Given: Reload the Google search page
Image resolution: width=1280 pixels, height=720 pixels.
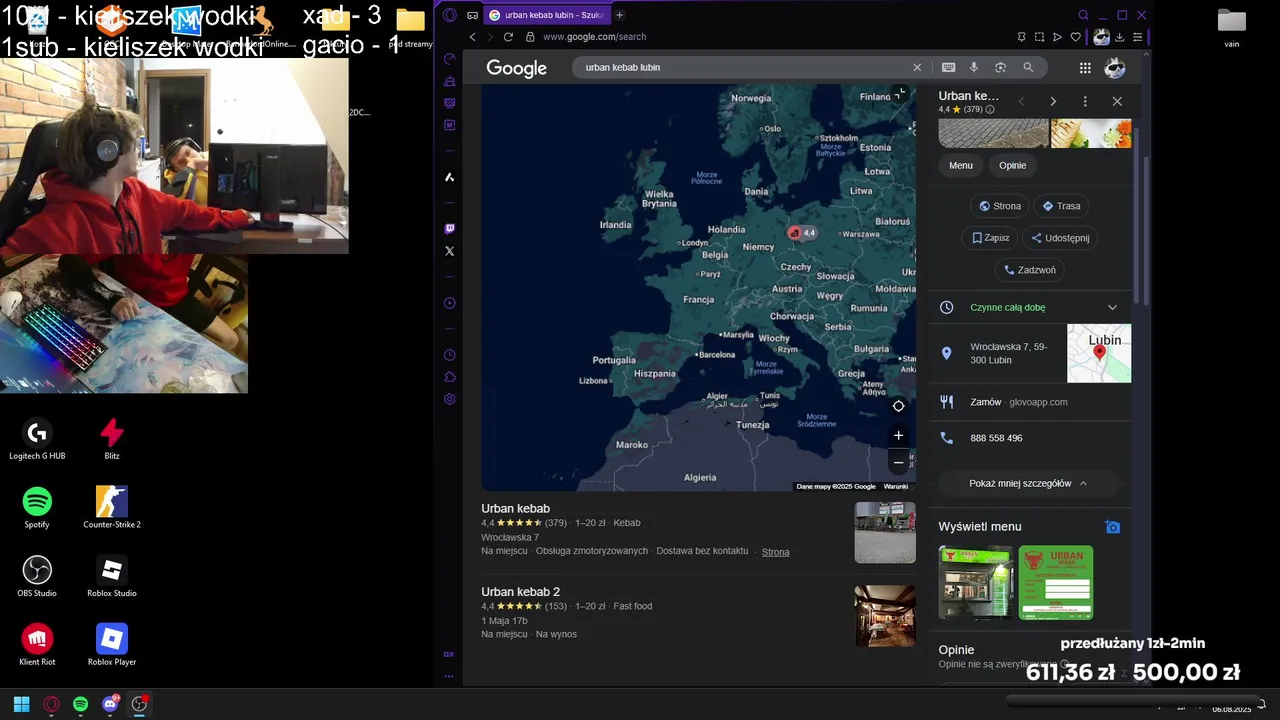Looking at the screenshot, I should pos(508,37).
